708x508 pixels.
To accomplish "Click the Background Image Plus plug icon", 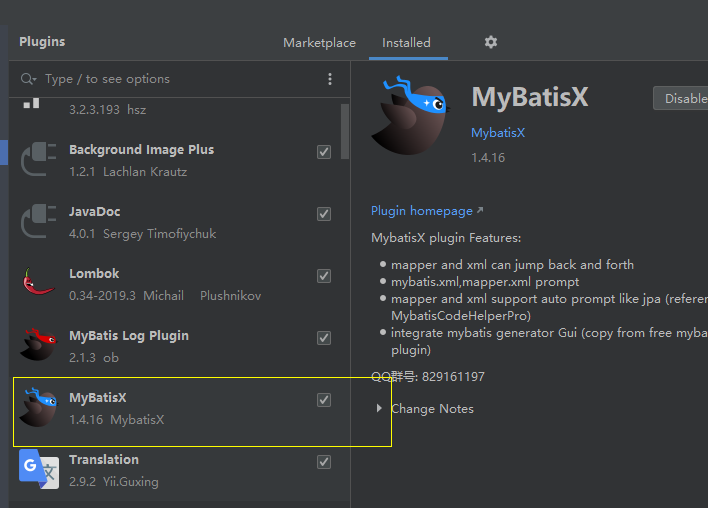I will [x=39, y=159].
